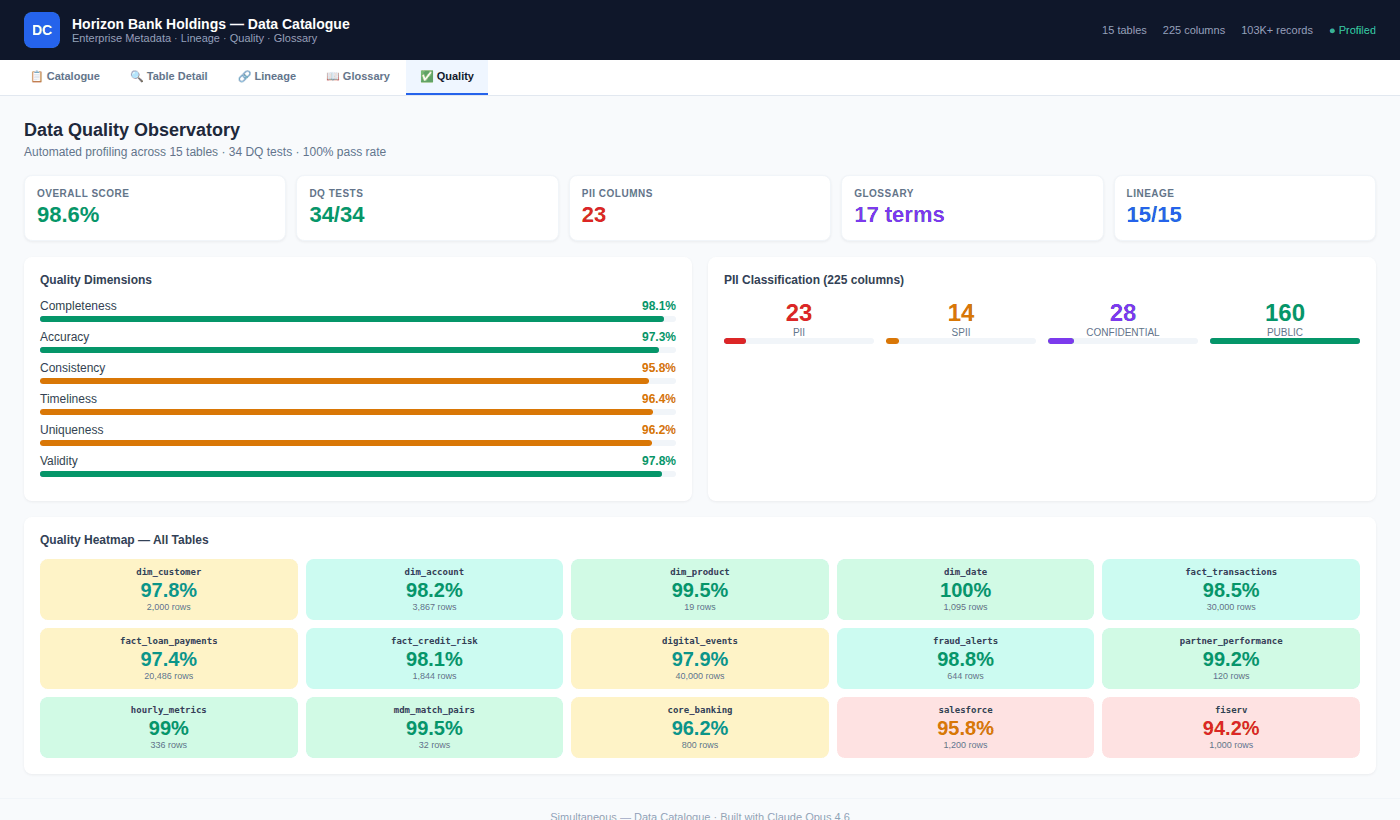Click the blue DC logo icon
Image resolution: width=1400 pixels, height=820 pixels.
click(42, 30)
